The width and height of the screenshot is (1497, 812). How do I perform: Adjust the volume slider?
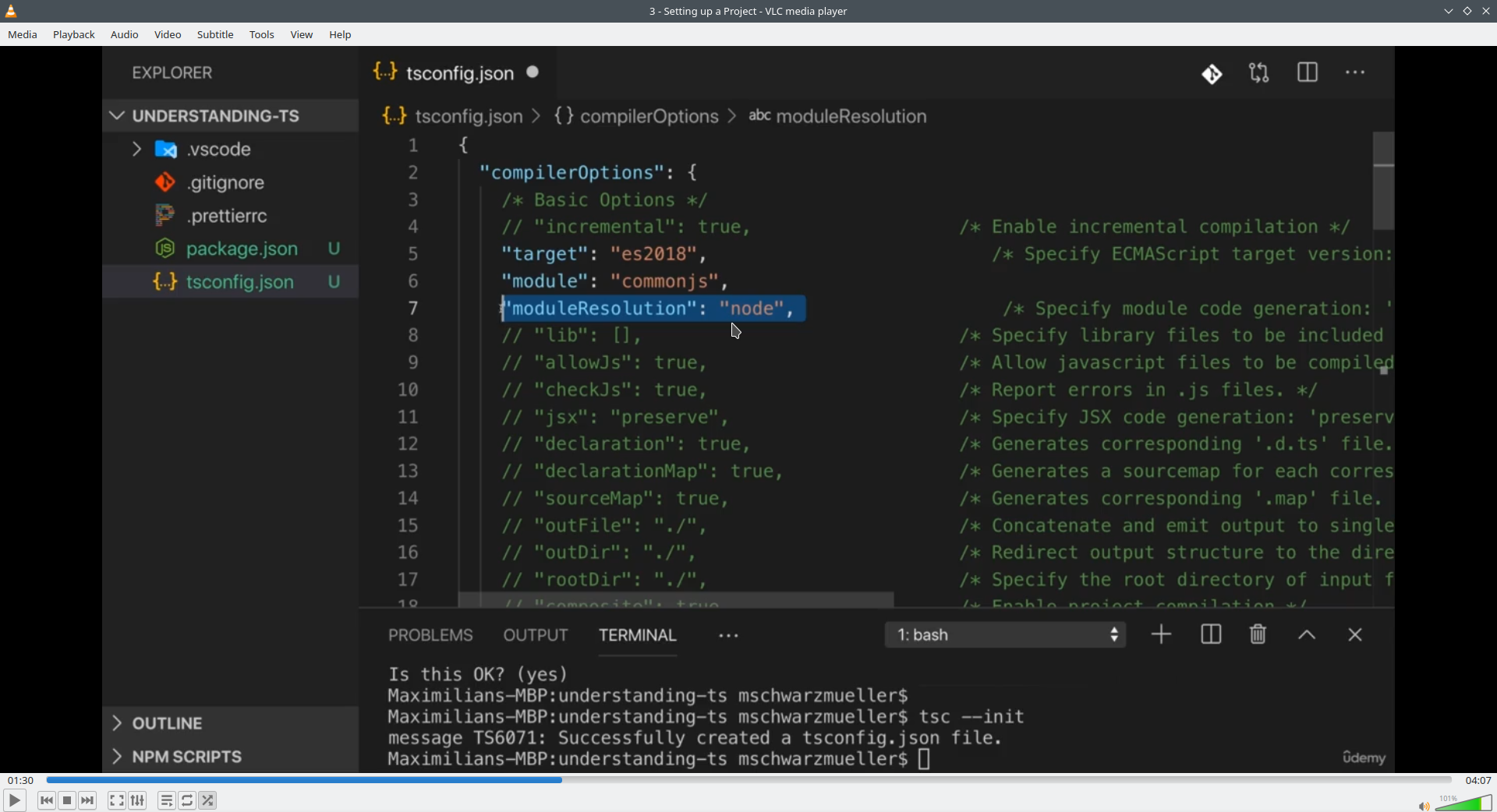tap(1464, 803)
